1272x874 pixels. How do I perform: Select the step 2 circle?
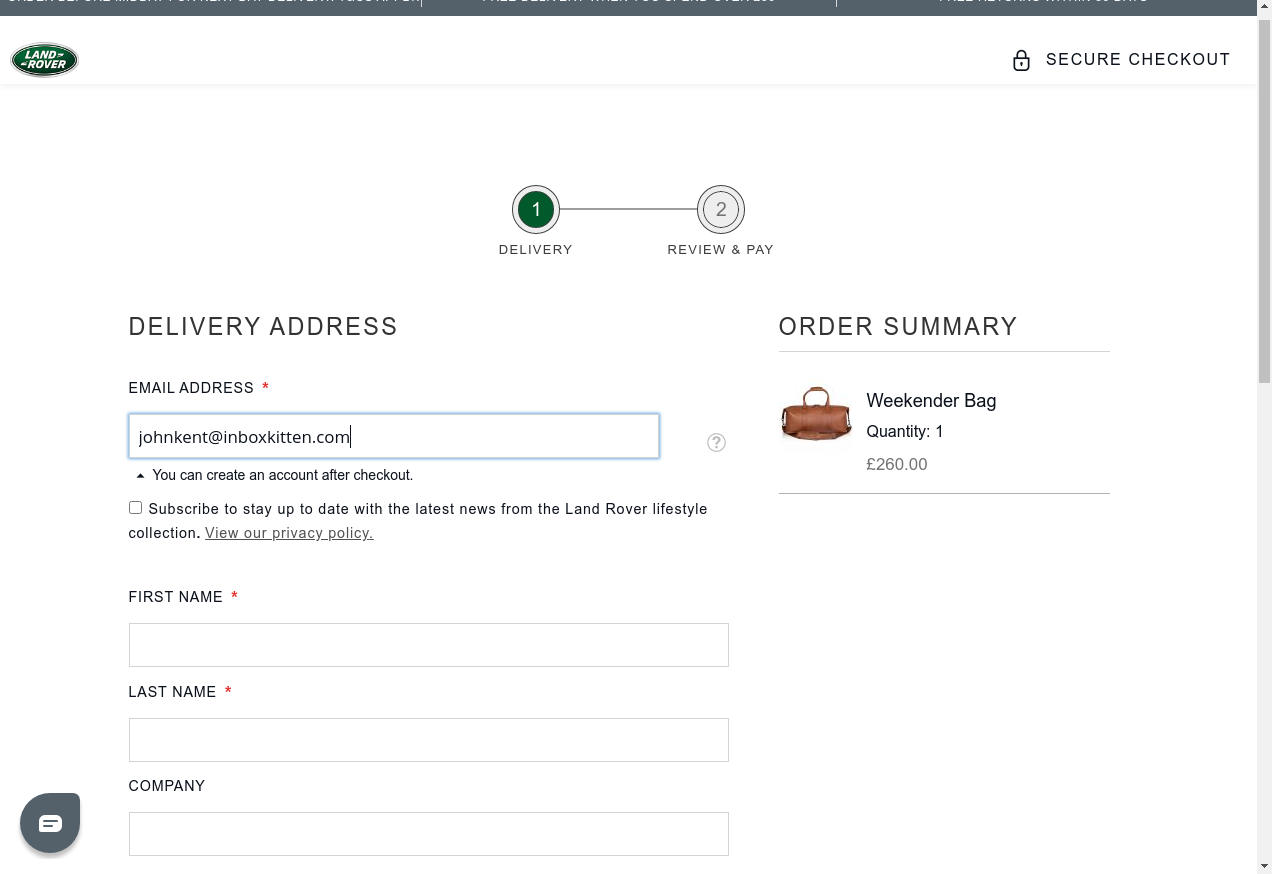pyautogui.click(x=721, y=210)
